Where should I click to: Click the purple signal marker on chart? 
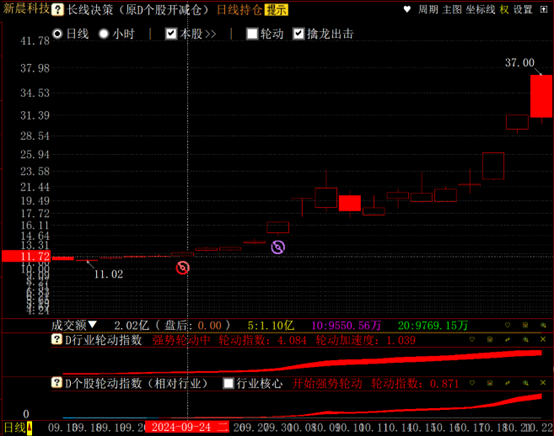pos(278,247)
